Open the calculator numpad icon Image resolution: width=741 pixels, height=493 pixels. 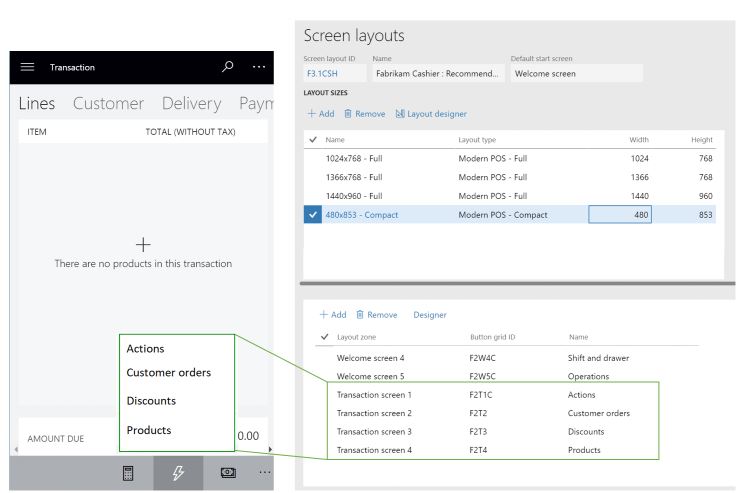tap(128, 473)
